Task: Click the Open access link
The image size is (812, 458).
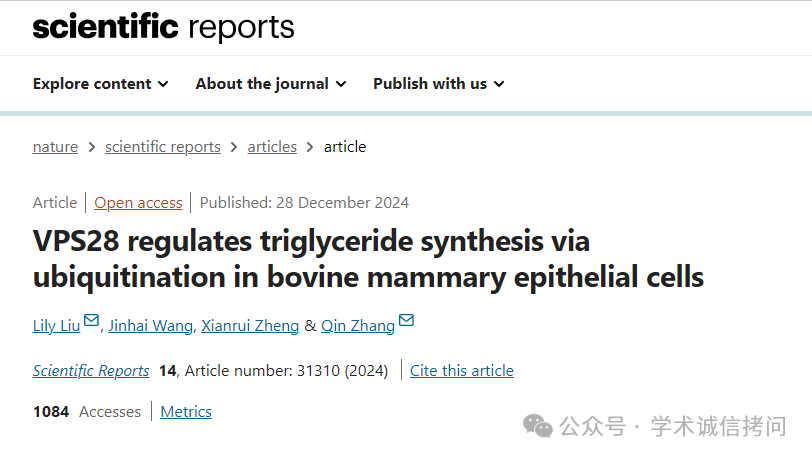Action: click(138, 203)
